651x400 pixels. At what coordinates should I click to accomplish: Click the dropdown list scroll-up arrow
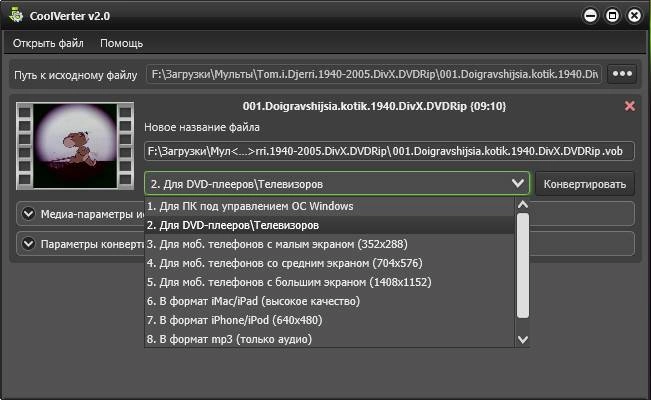pyautogui.click(x=523, y=204)
